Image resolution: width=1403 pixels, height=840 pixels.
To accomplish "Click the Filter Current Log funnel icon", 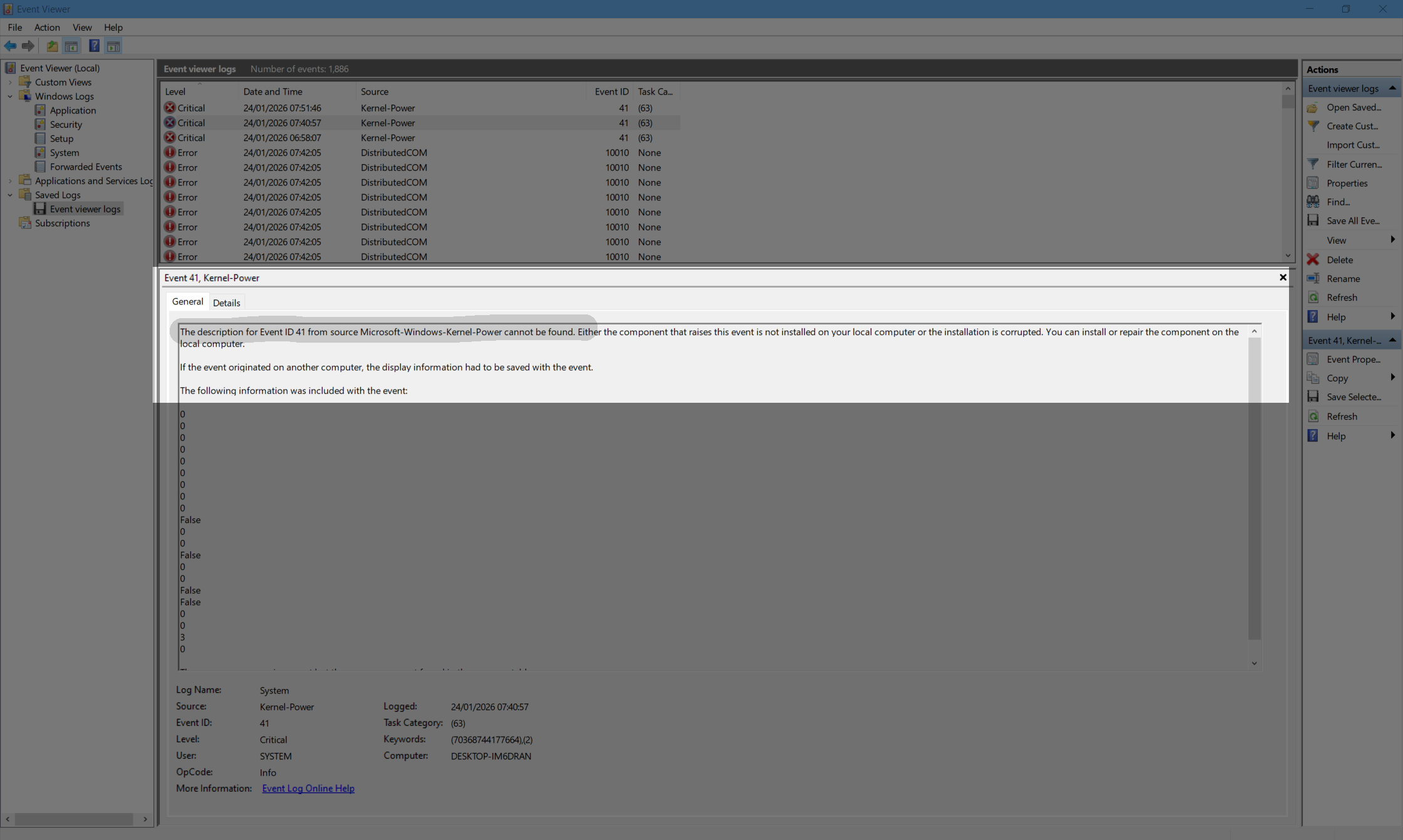I will click(x=1313, y=164).
